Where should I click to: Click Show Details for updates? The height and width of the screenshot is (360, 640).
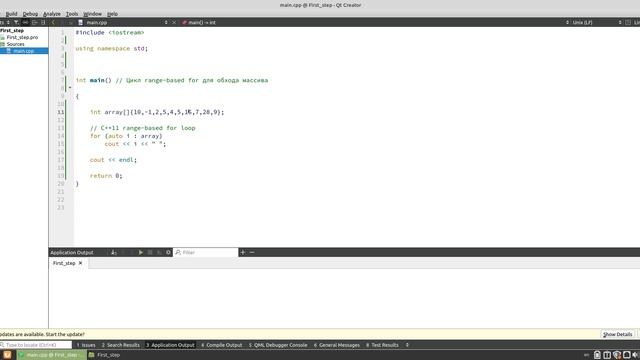pos(618,334)
